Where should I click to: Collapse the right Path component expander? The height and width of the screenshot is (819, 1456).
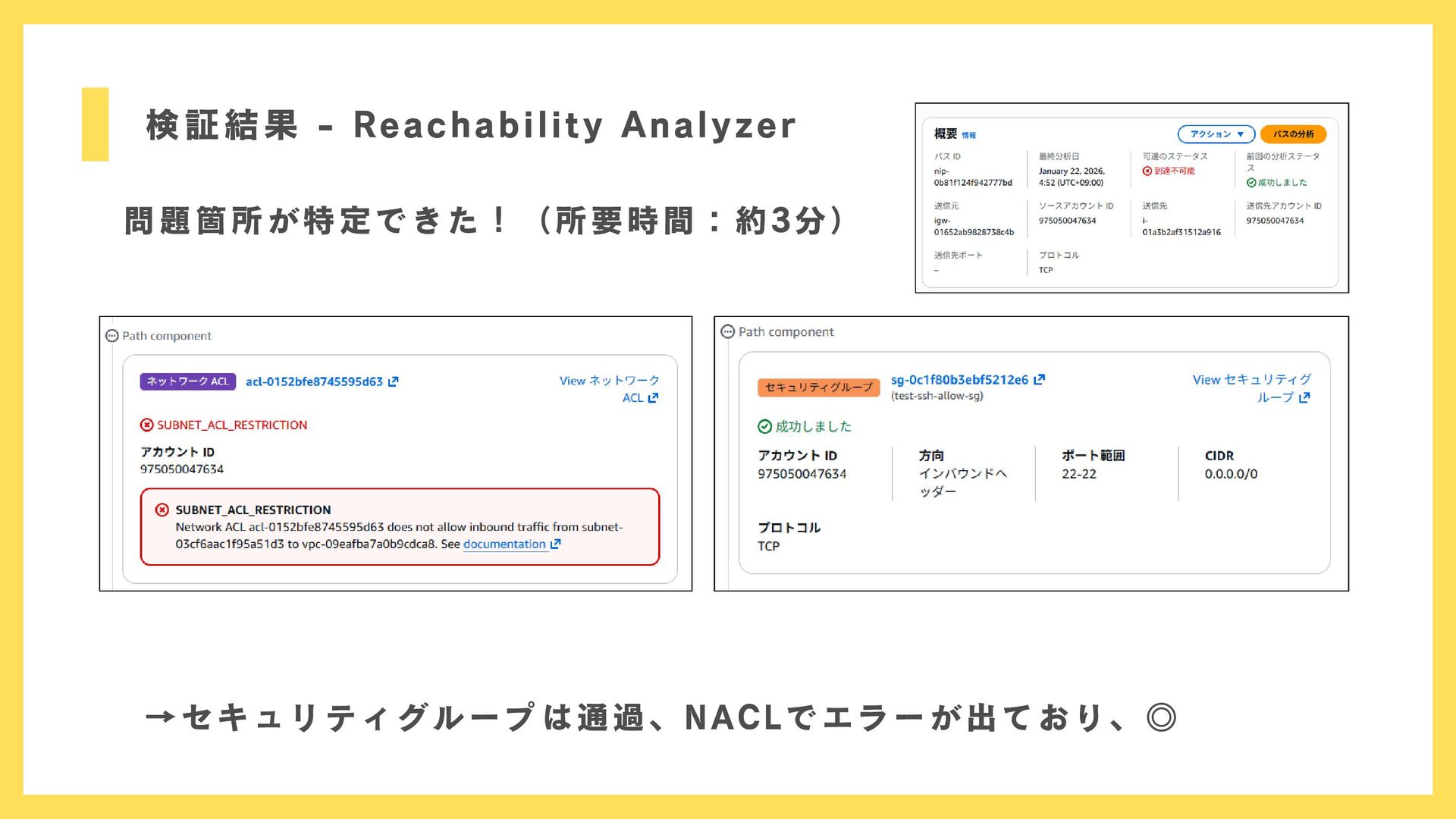[727, 332]
